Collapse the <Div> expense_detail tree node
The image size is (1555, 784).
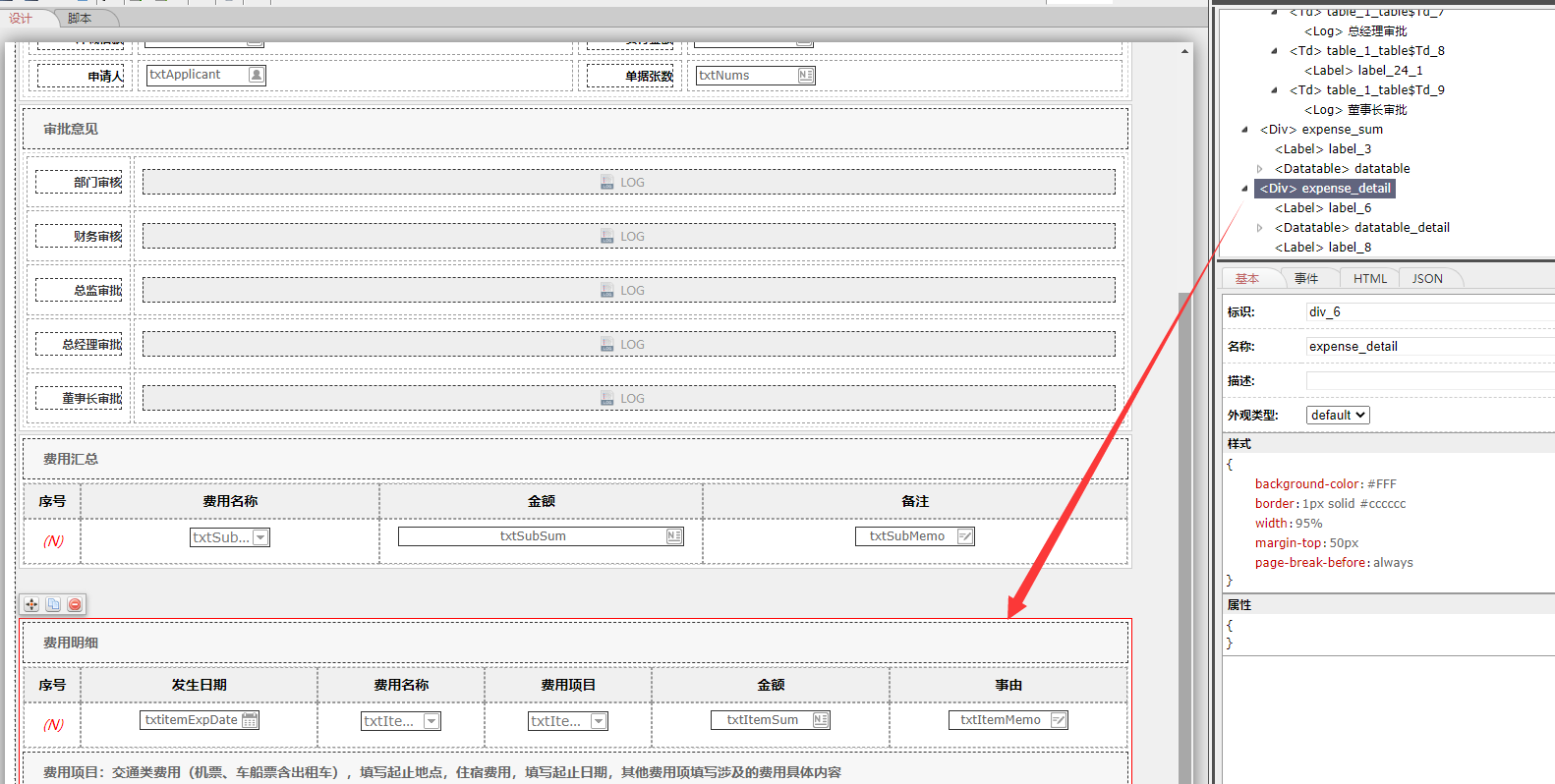point(1245,189)
